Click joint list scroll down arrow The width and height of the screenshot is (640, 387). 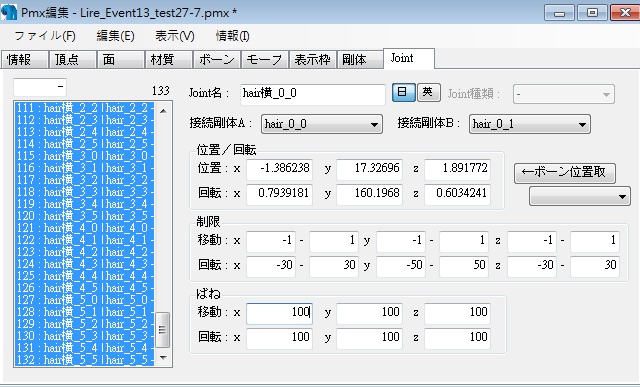(x=163, y=358)
